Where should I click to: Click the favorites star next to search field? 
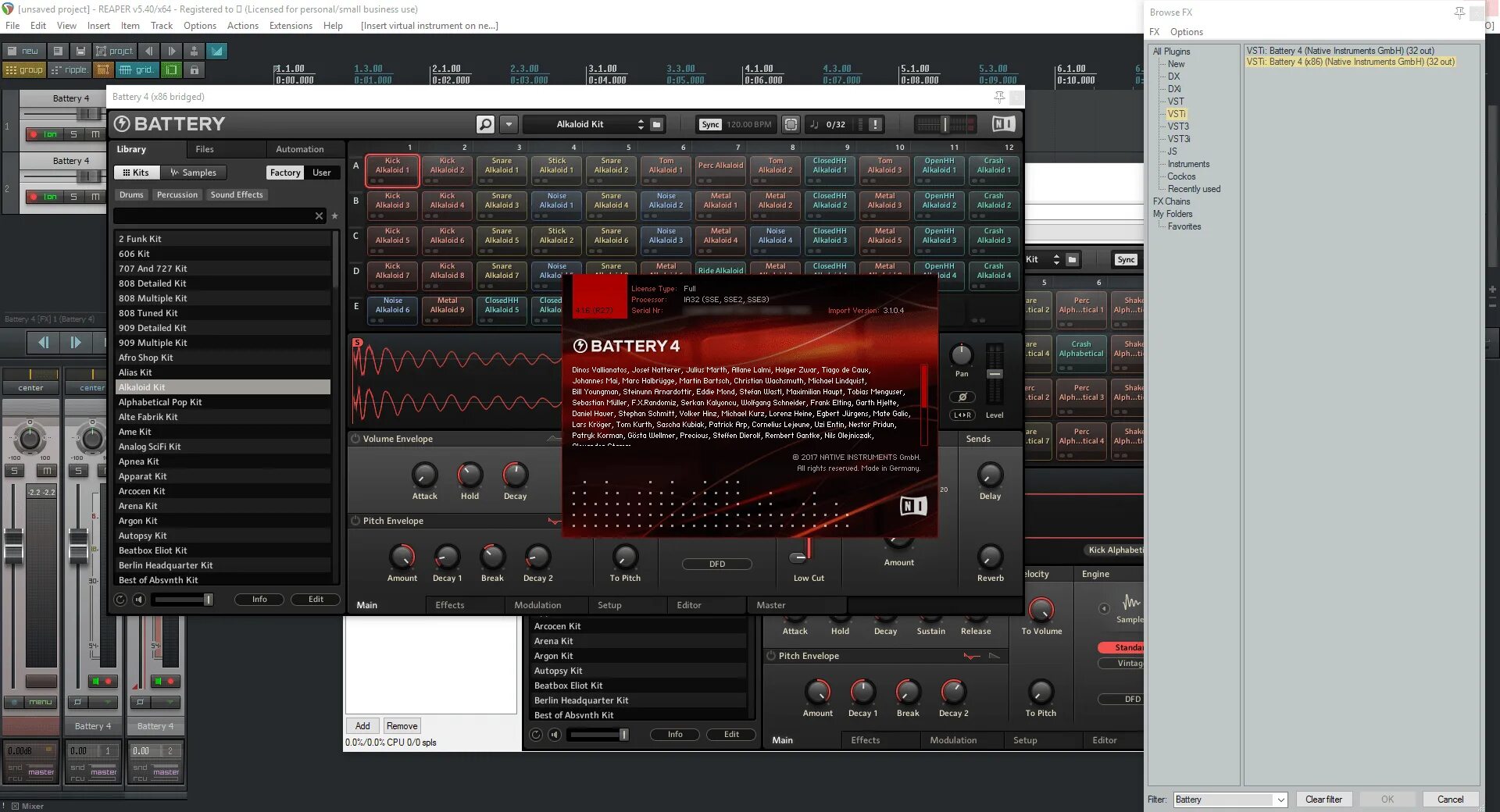tap(334, 216)
